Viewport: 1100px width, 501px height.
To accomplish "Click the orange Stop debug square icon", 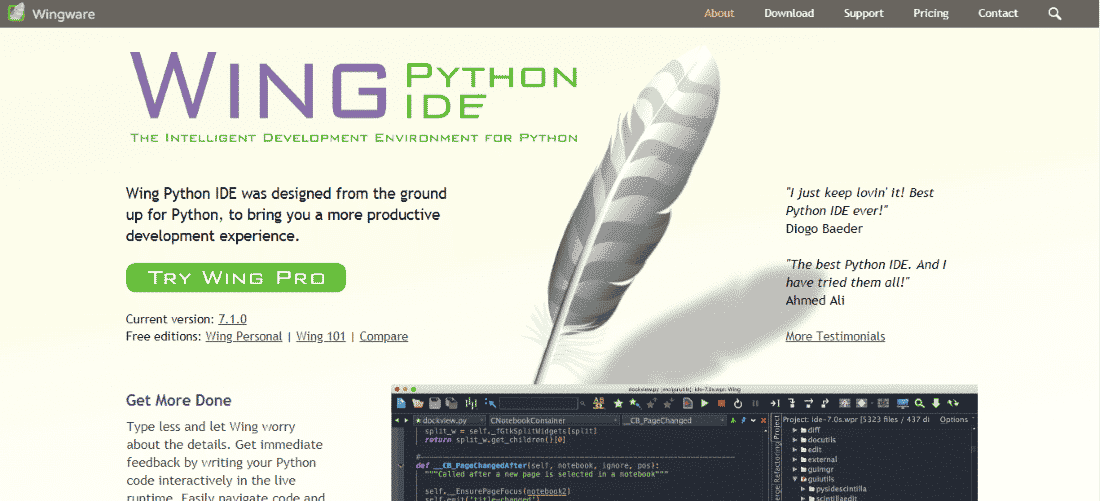I will [x=721, y=403].
